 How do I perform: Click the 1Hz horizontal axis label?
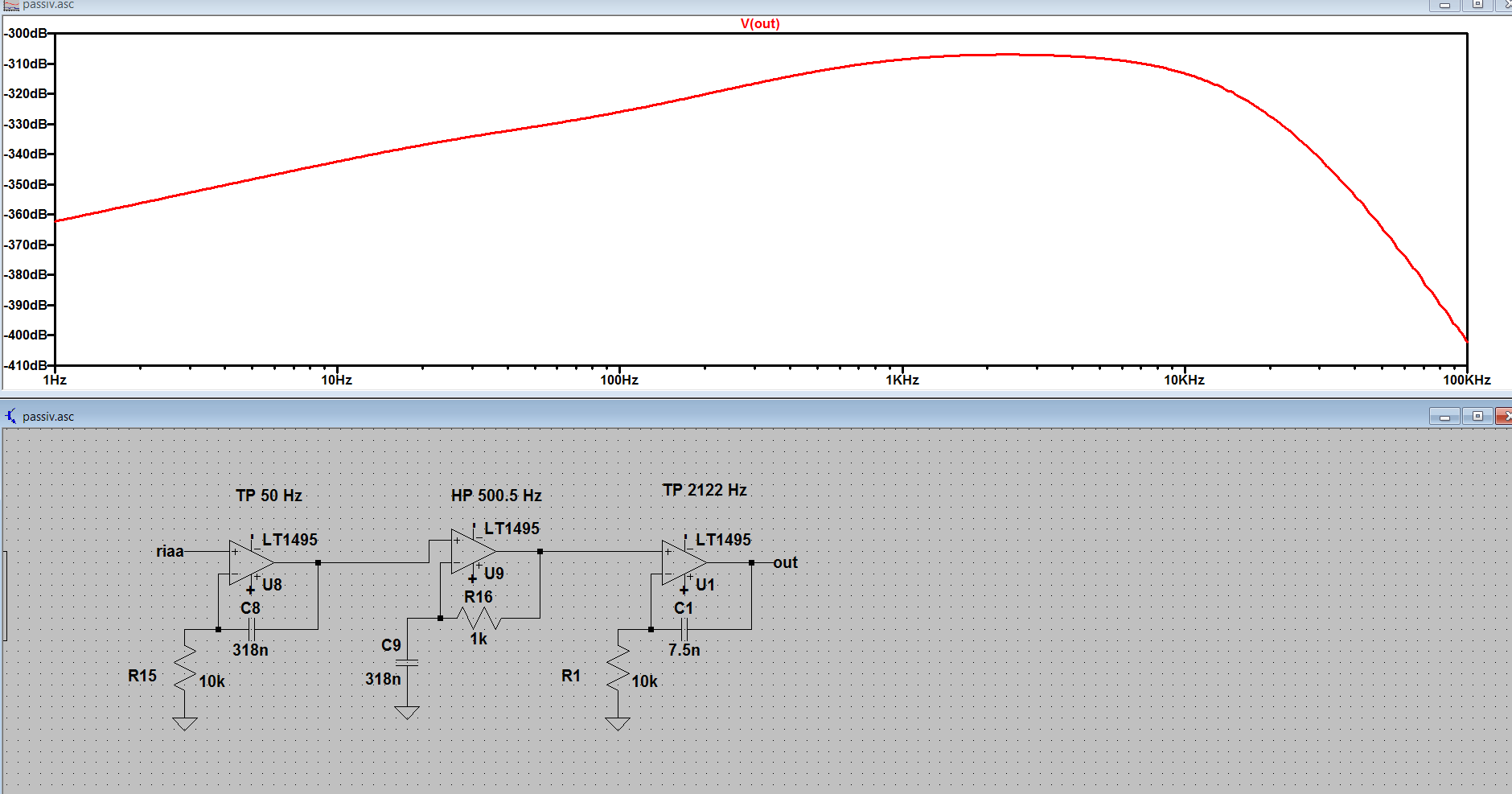(x=55, y=380)
